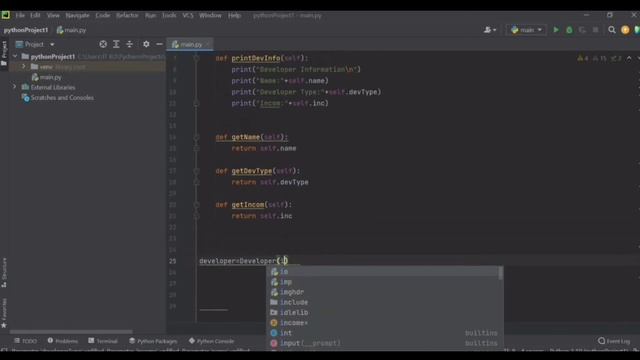
Task: Open the Tools menu
Action: point(169,15)
